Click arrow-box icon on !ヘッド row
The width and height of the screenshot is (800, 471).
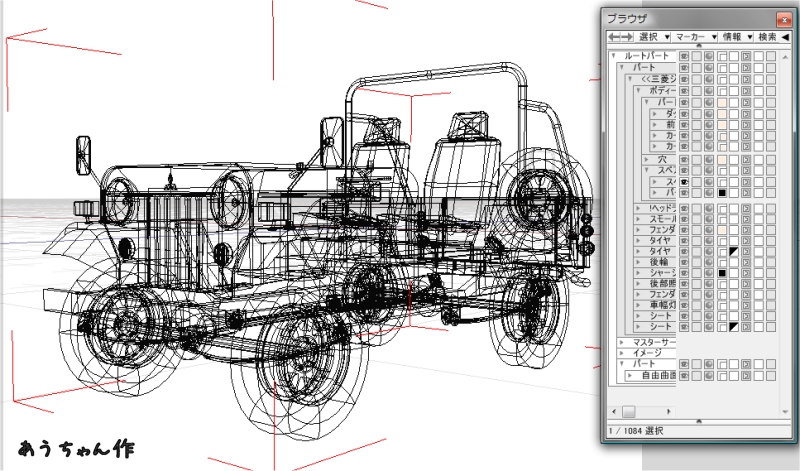(746, 209)
